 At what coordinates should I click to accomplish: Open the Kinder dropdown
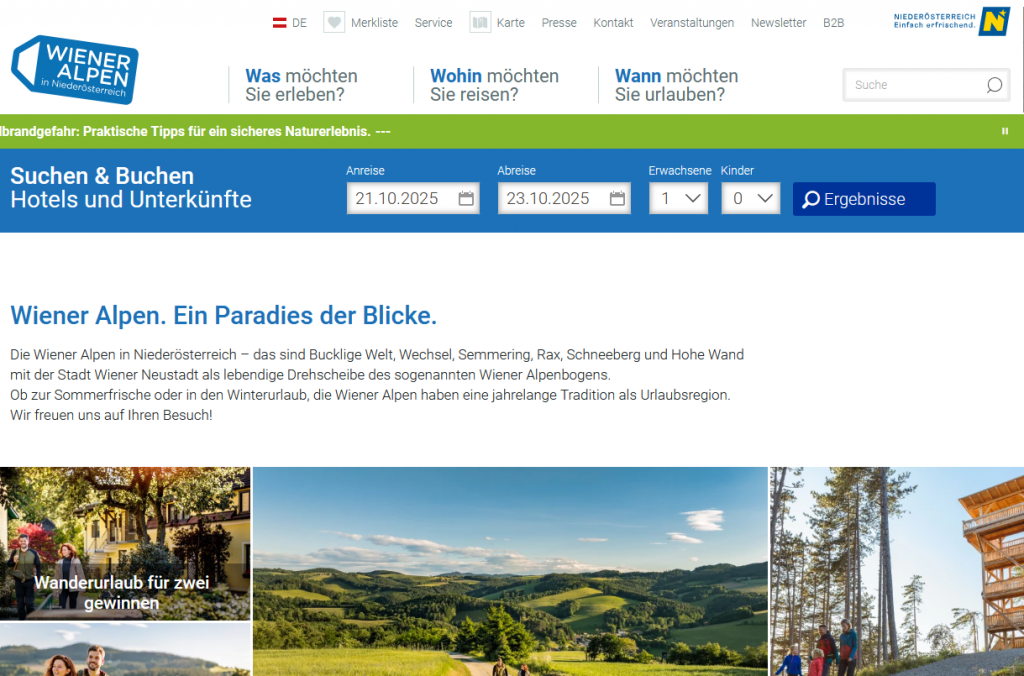[x=750, y=198]
